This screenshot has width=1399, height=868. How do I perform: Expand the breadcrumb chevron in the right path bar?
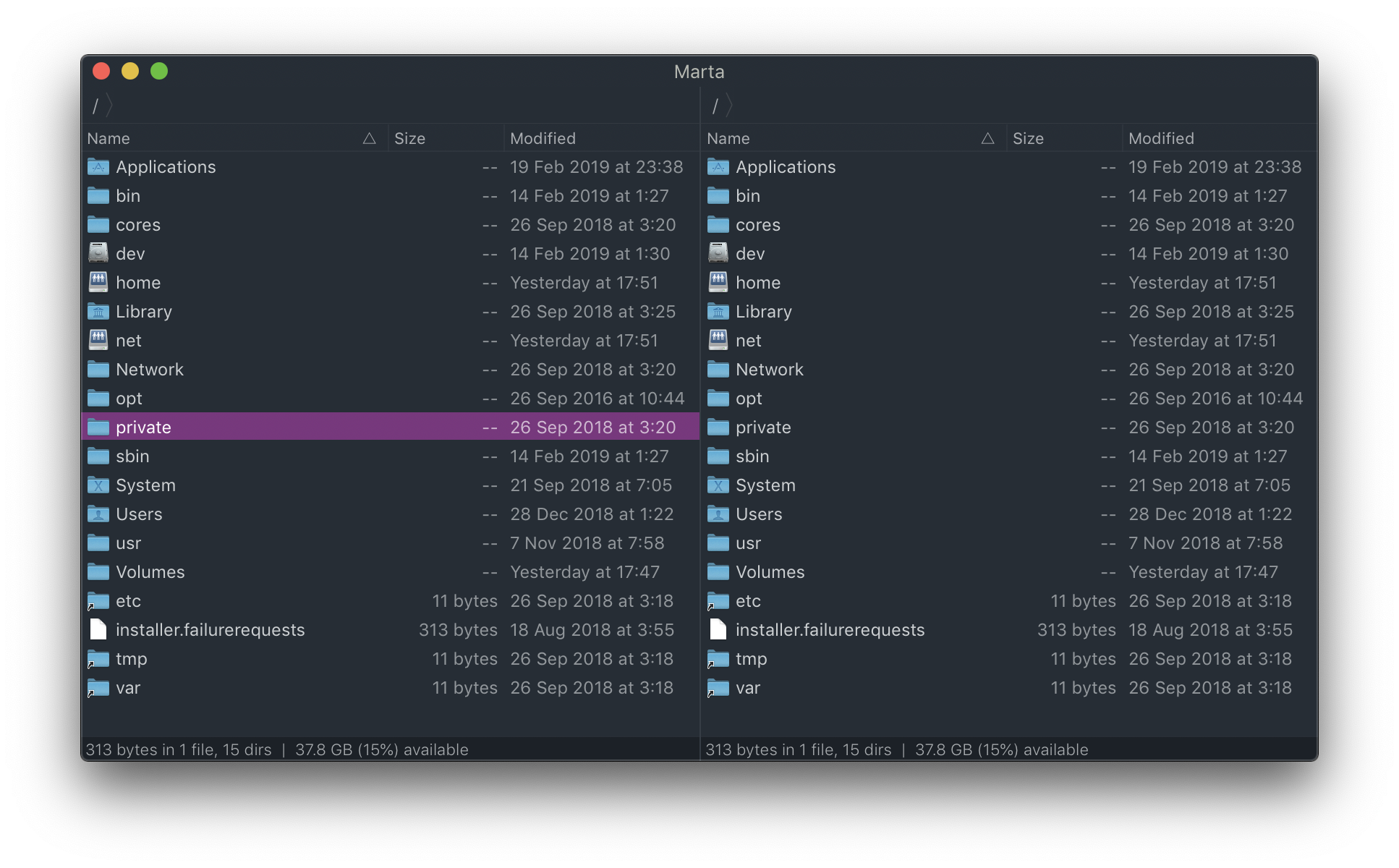pyautogui.click(x=731, y=105)
